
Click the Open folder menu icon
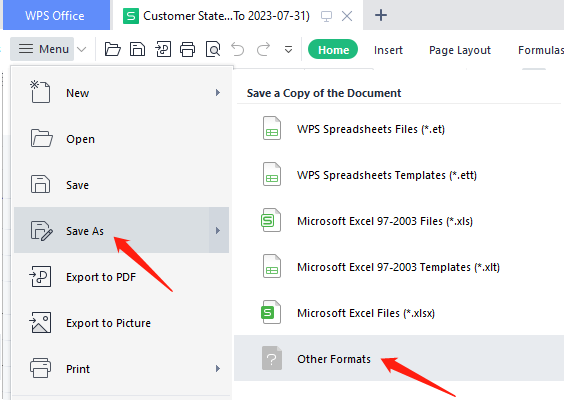click(x=41, y=138)
